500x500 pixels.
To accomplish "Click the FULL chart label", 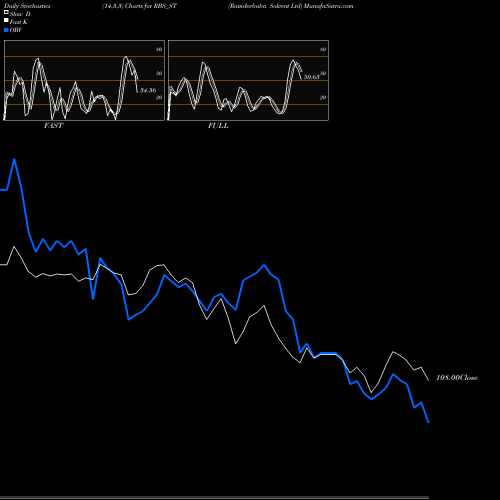I will [218, 126].
